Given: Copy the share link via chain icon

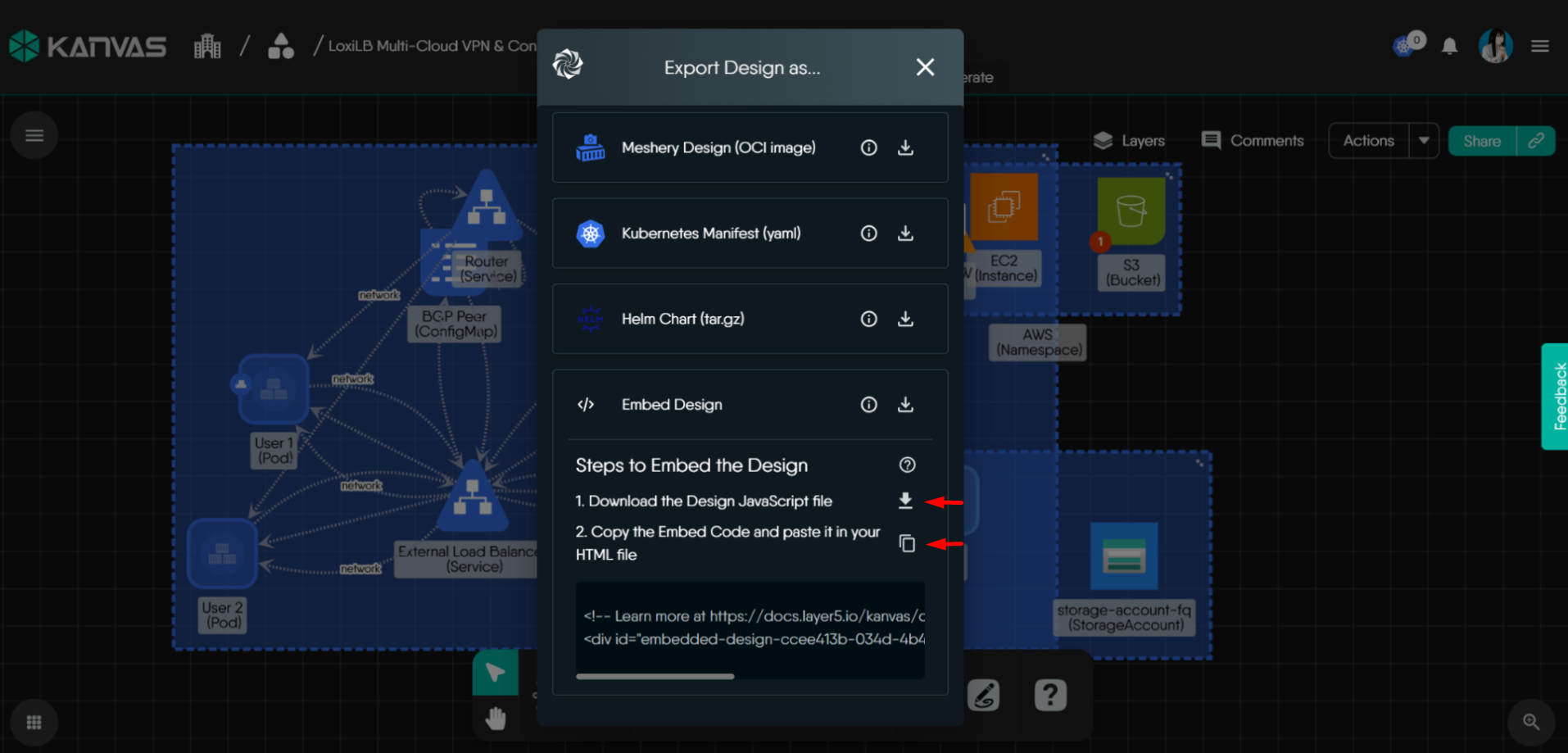Looking at the screenshot, I should tap(1536, 141).
